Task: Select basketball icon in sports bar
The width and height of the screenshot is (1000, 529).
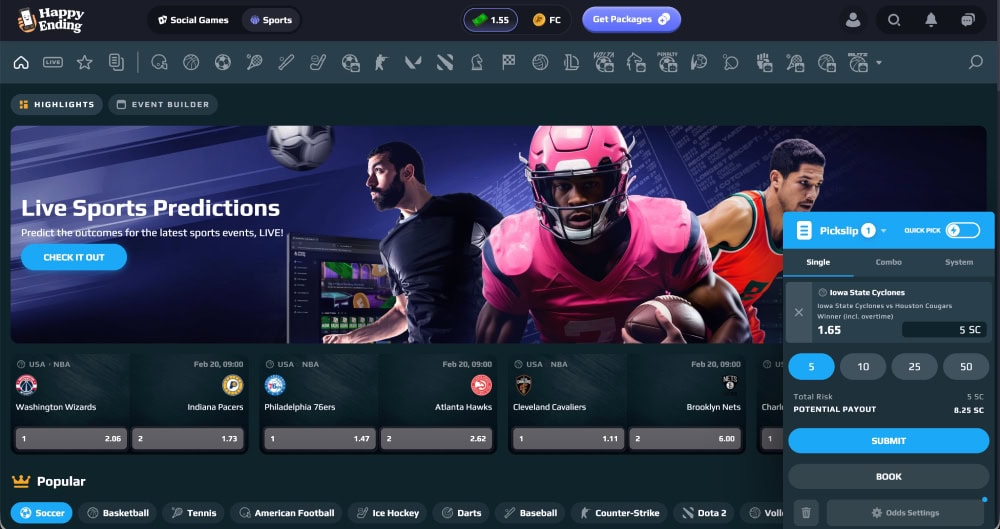Action: (x=191, y=63)
